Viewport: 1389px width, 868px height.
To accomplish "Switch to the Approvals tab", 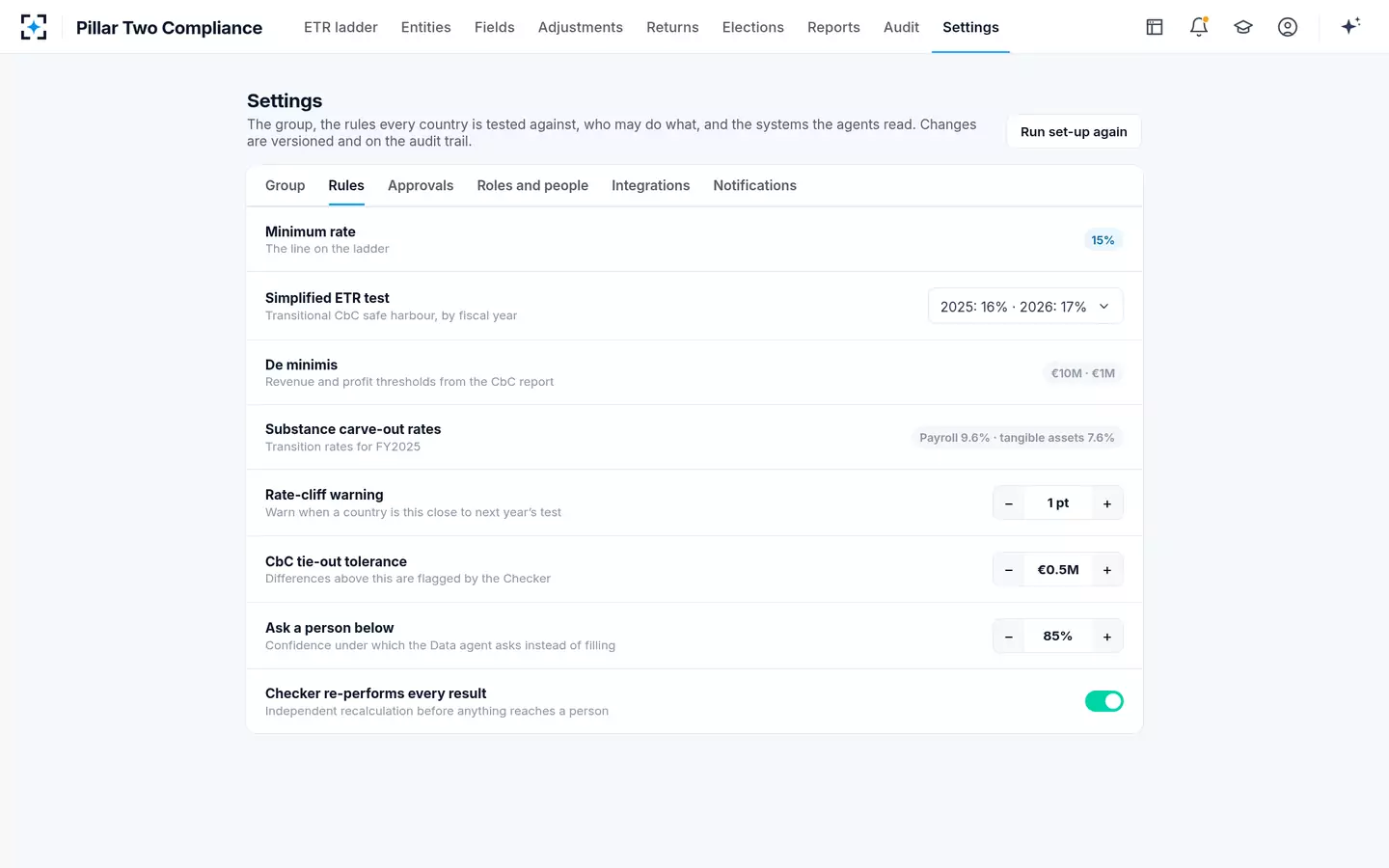I will point(421,185).
